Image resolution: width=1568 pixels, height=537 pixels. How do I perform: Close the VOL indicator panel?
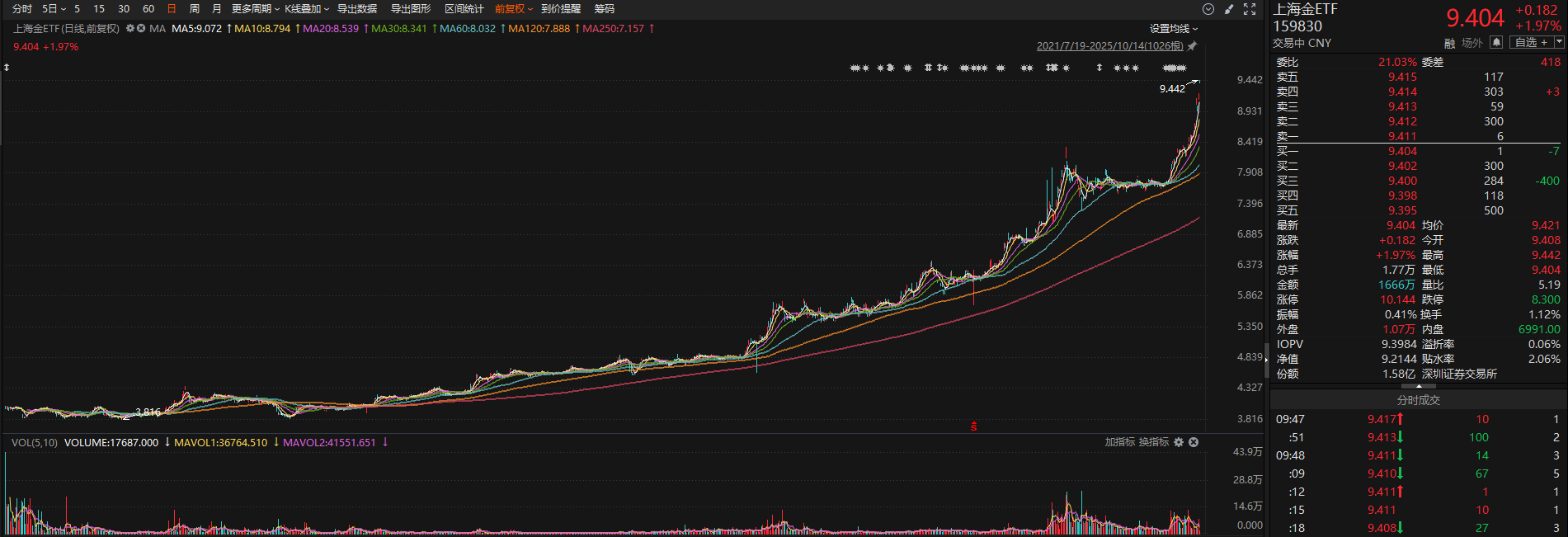1194,442
